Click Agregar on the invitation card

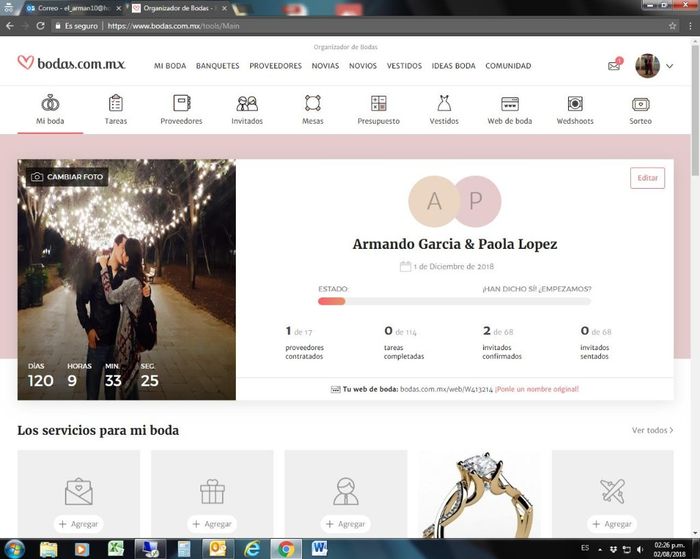[x=79, y=524]
